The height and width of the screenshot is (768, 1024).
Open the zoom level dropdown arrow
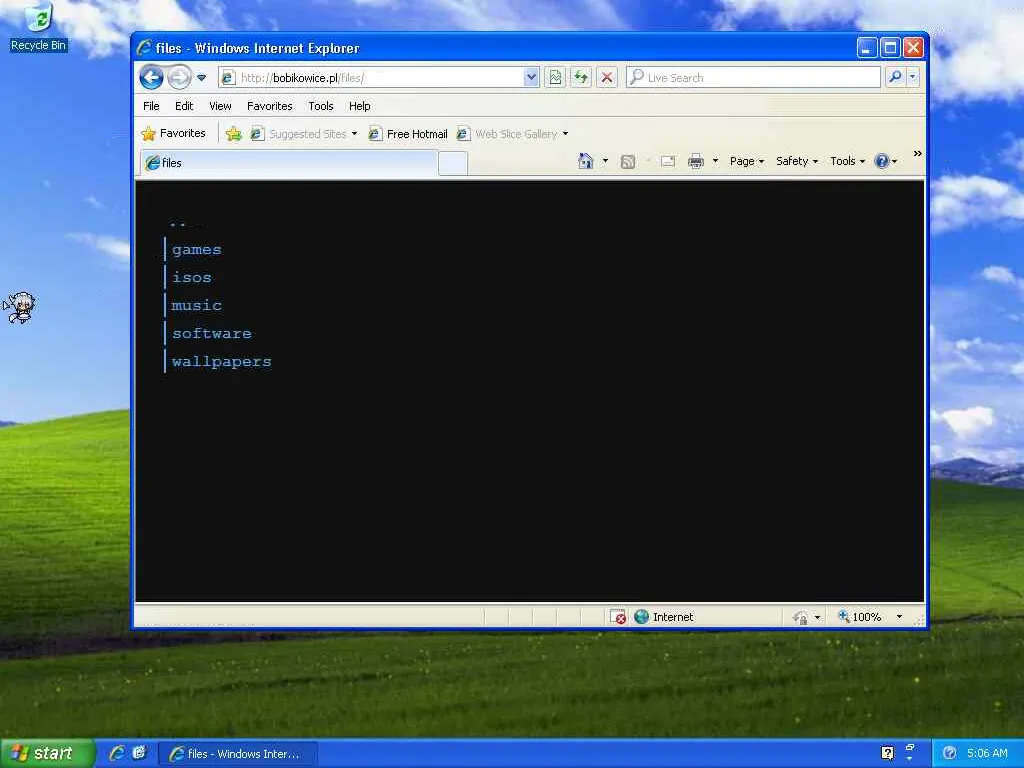(x=899, y=616)
